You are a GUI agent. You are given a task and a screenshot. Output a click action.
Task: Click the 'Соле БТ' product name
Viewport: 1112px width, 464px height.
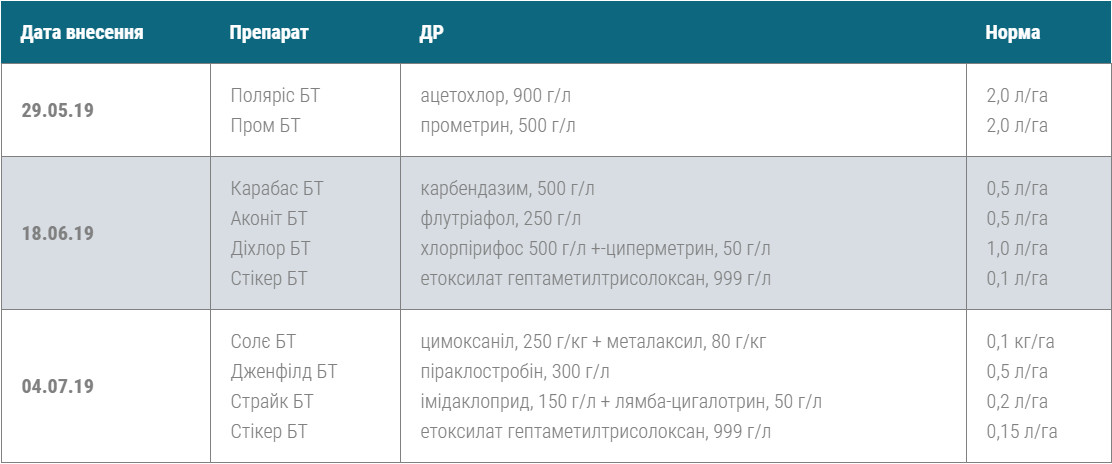tap(263, 341)
